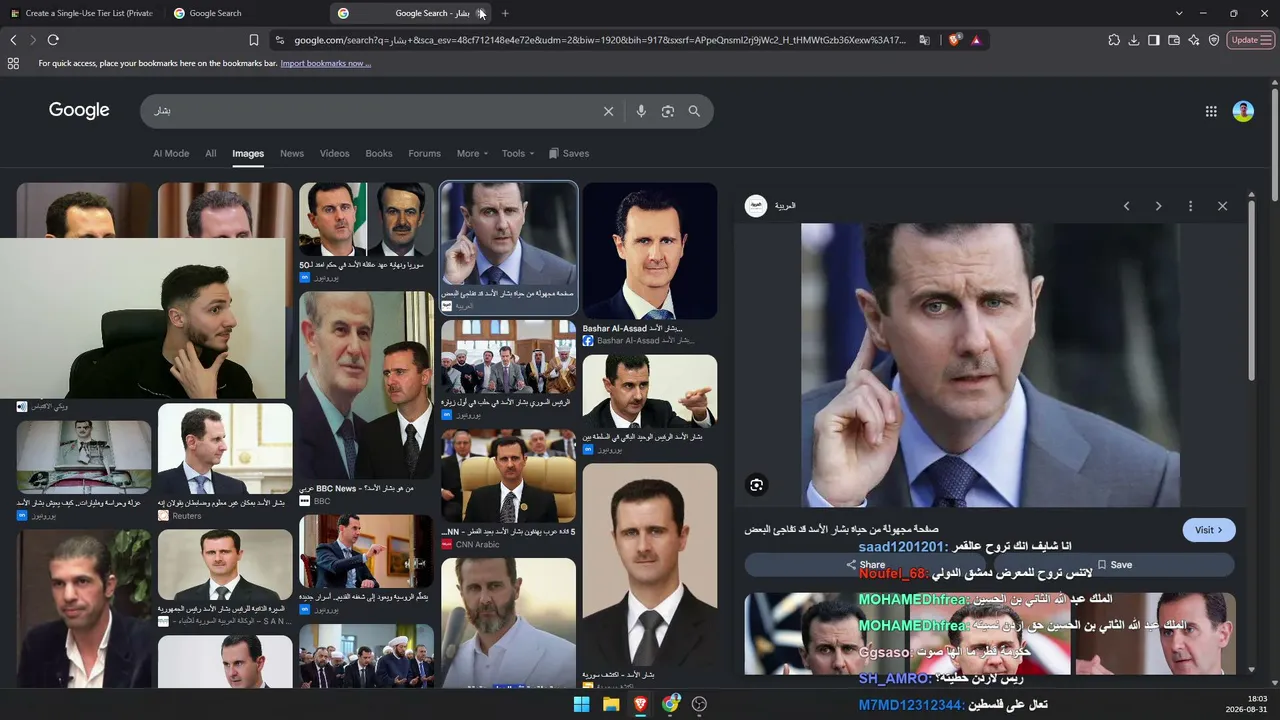Open Brave Rewards triangle icon
Viewport: 1280px width, 720px height.
pos(976,40)
